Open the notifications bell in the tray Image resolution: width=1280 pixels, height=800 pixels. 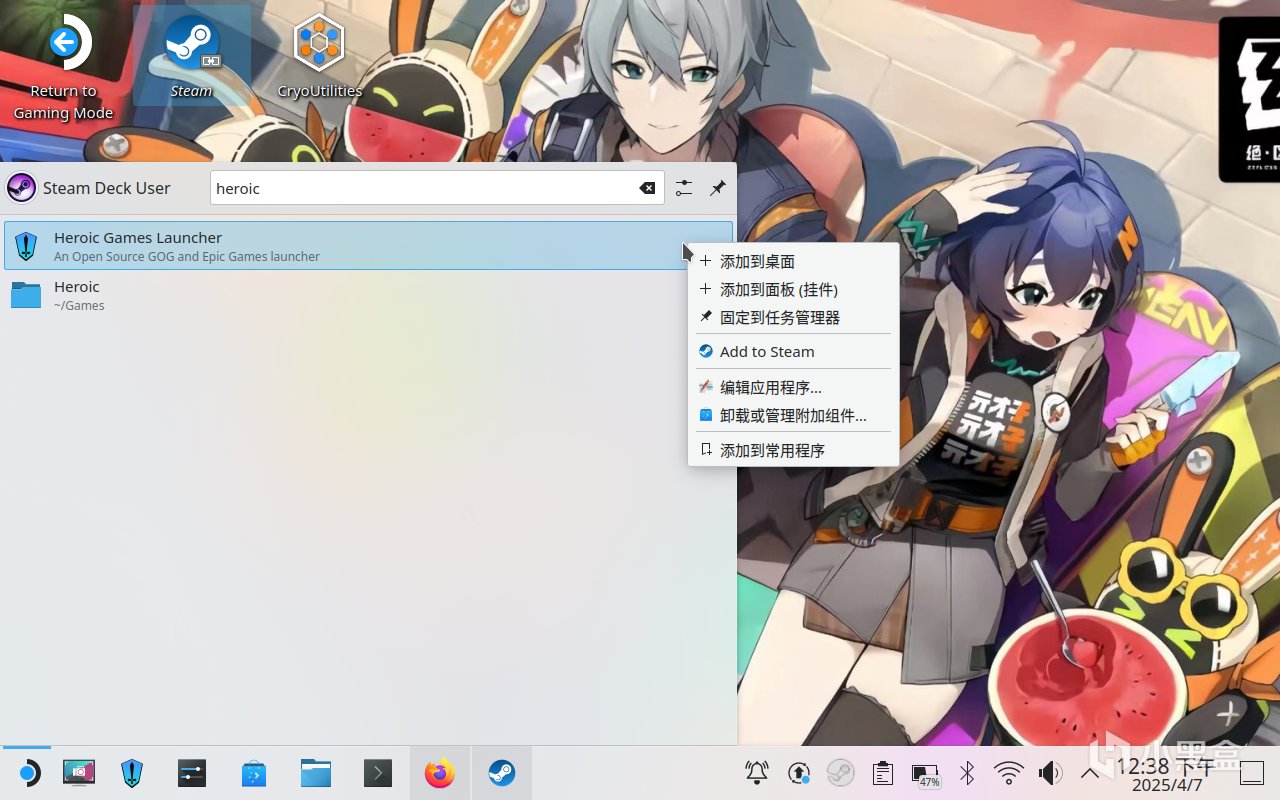coord(757,773)
